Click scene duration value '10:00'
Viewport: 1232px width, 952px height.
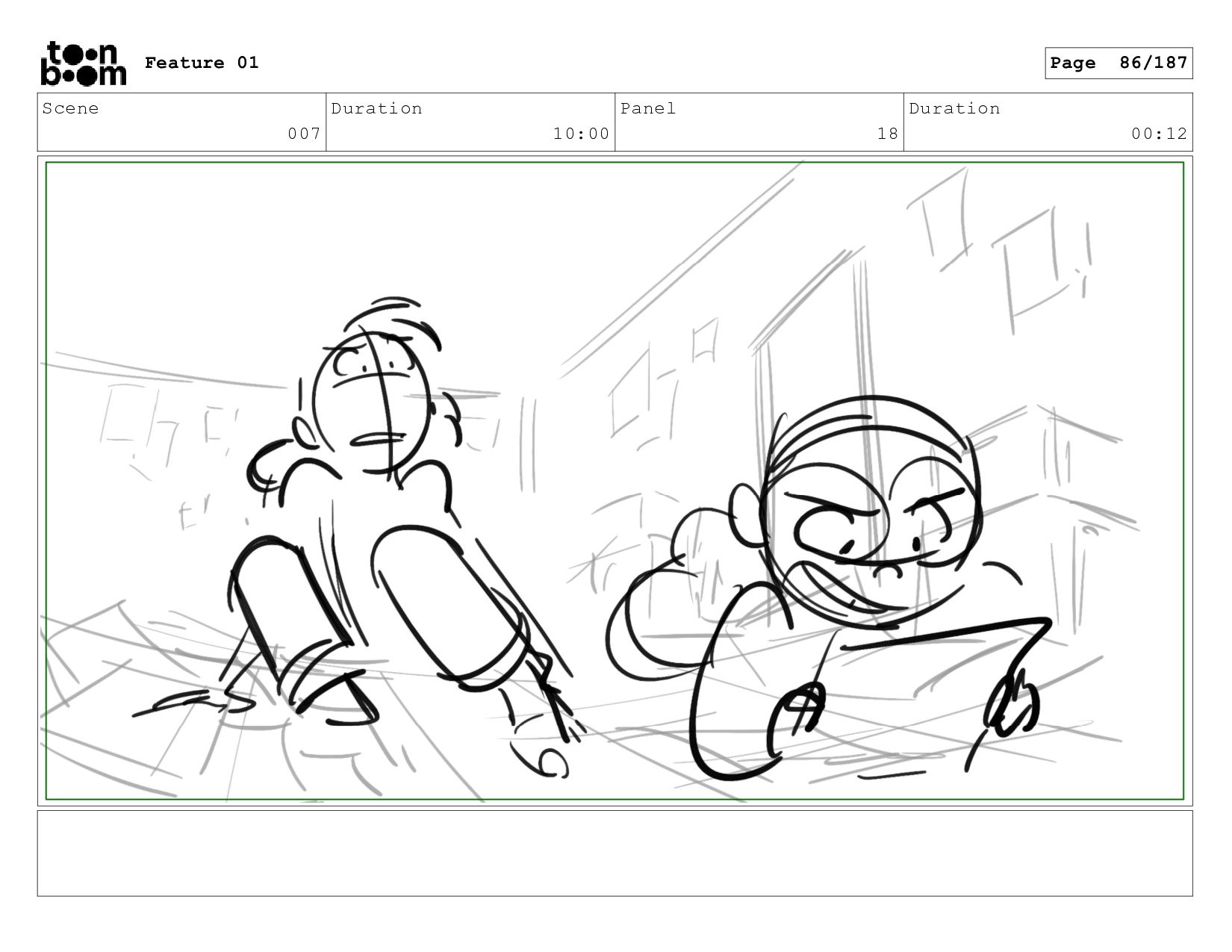point(581,134)
